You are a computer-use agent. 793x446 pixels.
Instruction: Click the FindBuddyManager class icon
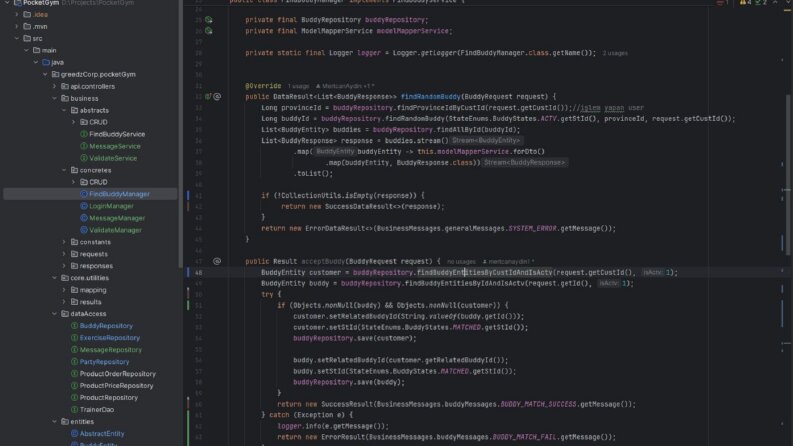click(x=84, y=194)
